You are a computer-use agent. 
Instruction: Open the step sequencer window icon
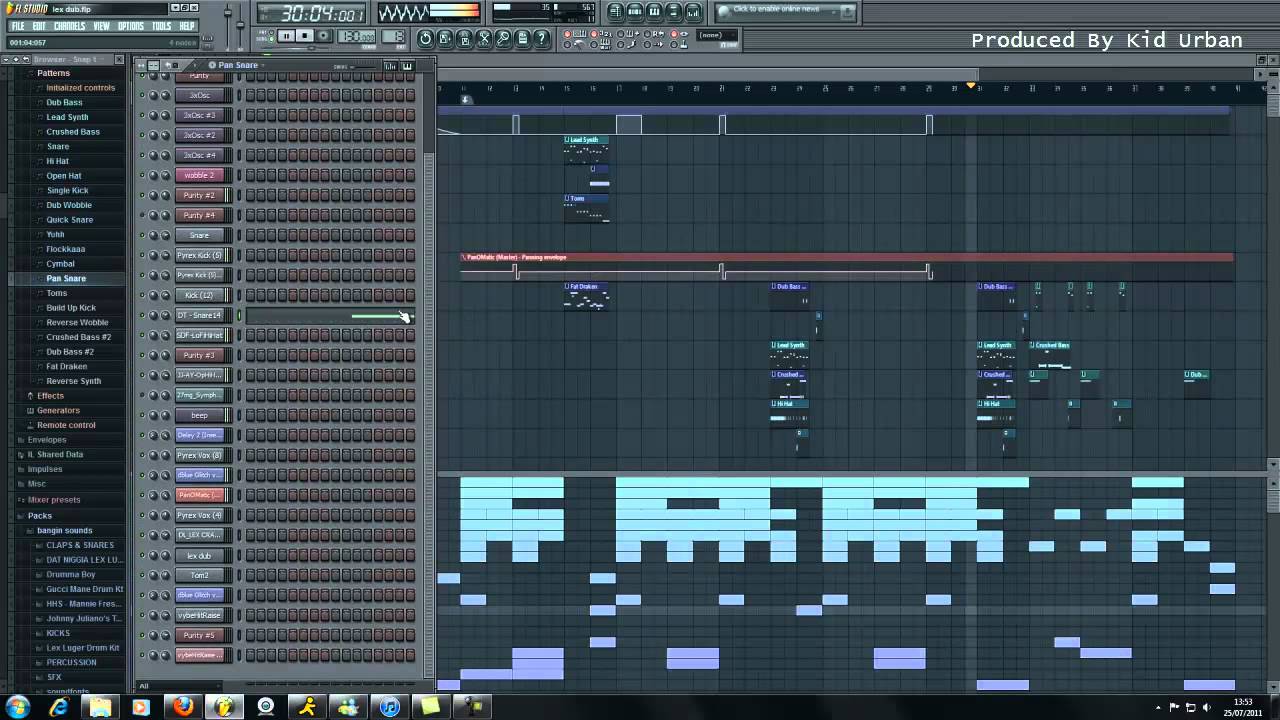pyautogui.click(x=635, y=12)
